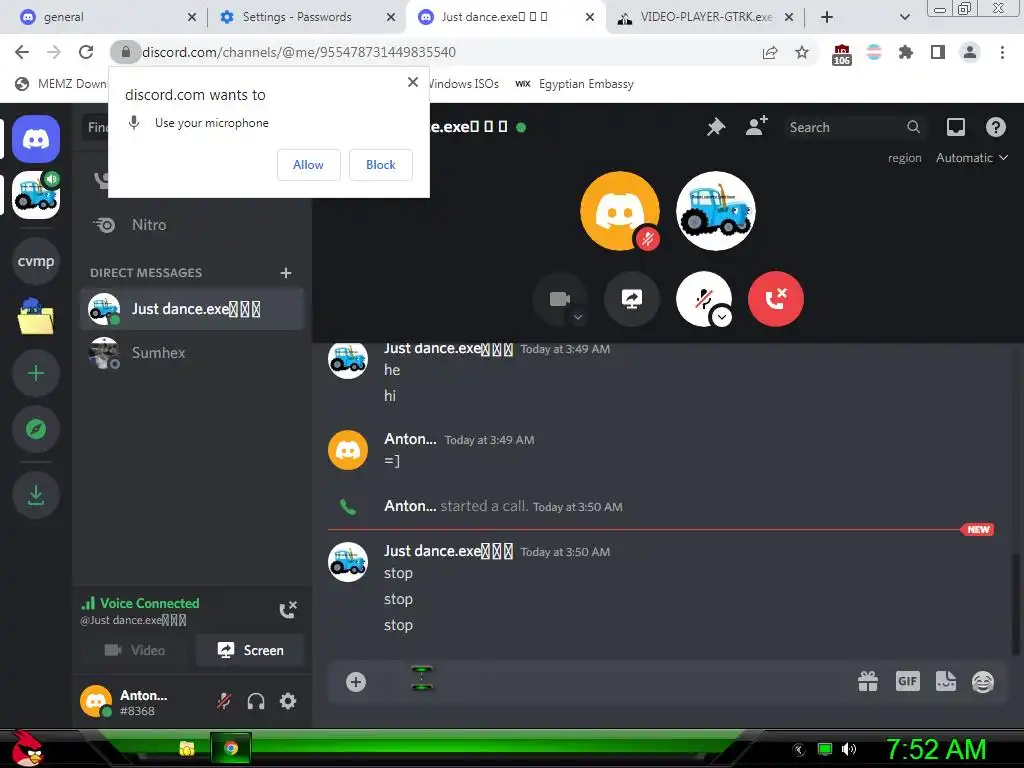The image size is (1024, 768).
Task: Close the microphone permission popup
Action: (413, 82)
